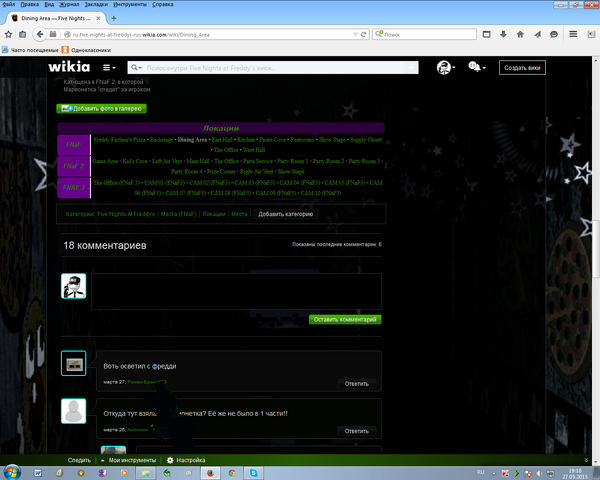This screenshot has height=480, width=600.
Task: Click the RU language indicator in tray
Action: pos(481,472)
